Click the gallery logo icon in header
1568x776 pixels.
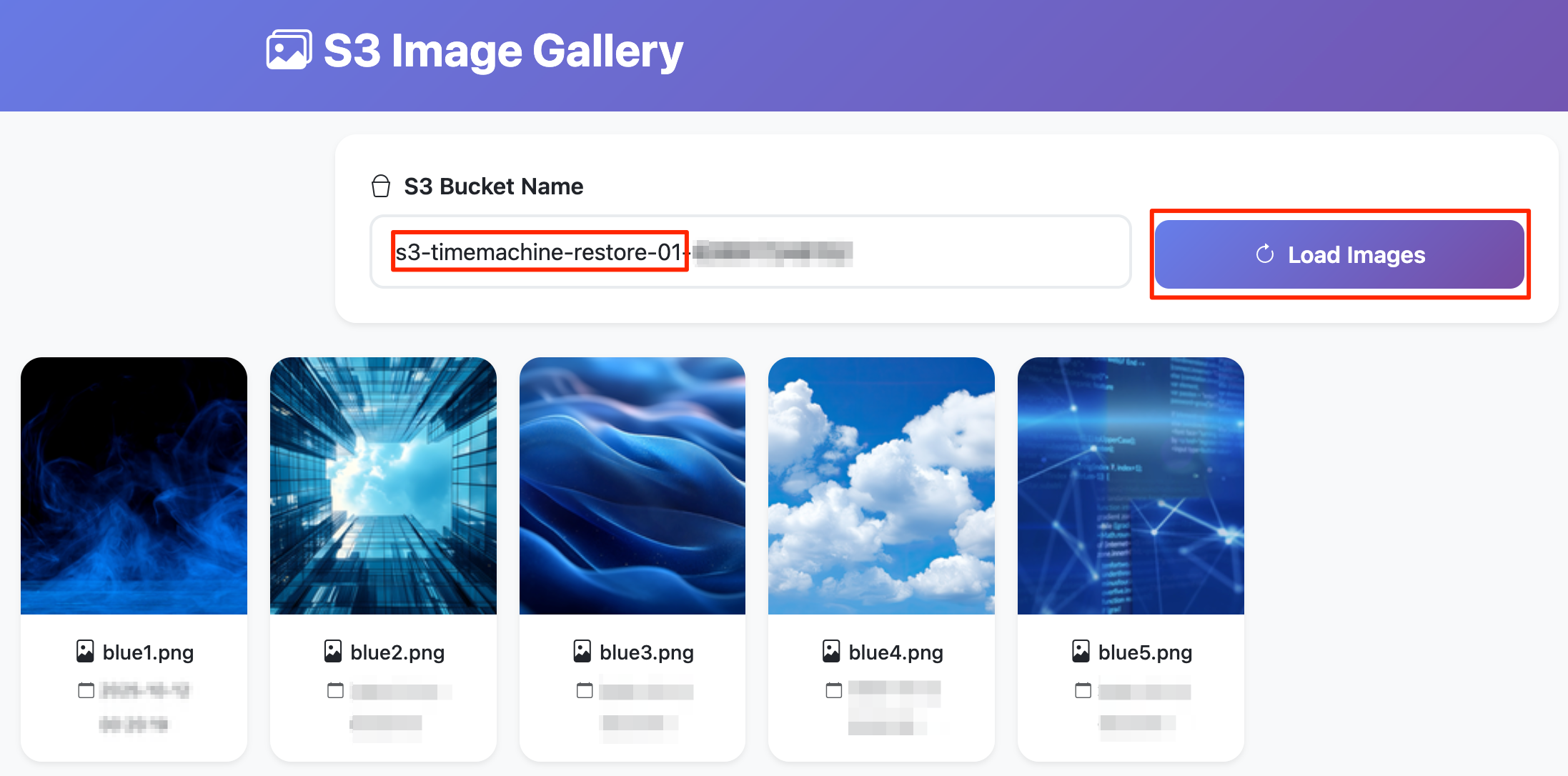[x=289, y=50]
